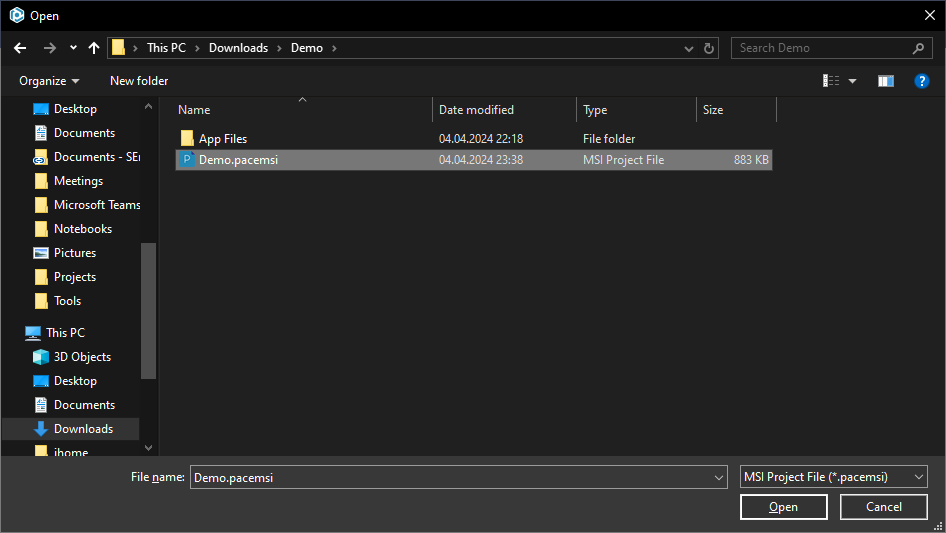Select Downloads in breadcrumb path

[x=238, y=48]
